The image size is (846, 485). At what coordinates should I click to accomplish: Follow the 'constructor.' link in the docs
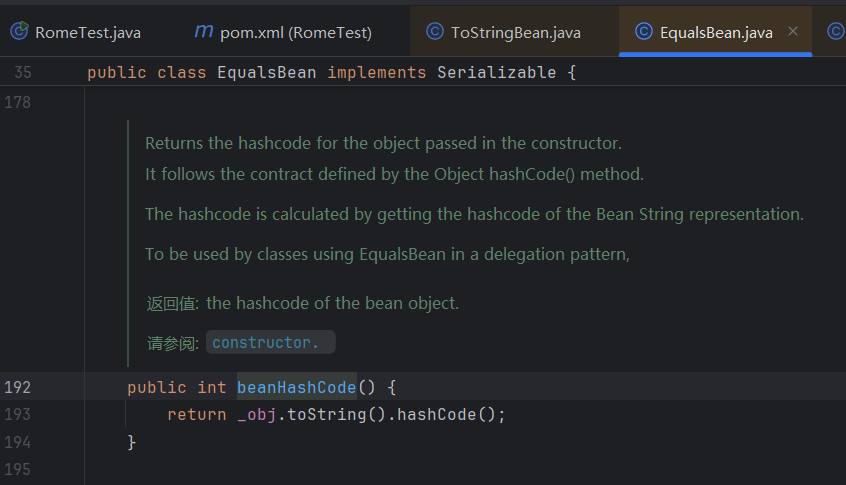point(266,343)
